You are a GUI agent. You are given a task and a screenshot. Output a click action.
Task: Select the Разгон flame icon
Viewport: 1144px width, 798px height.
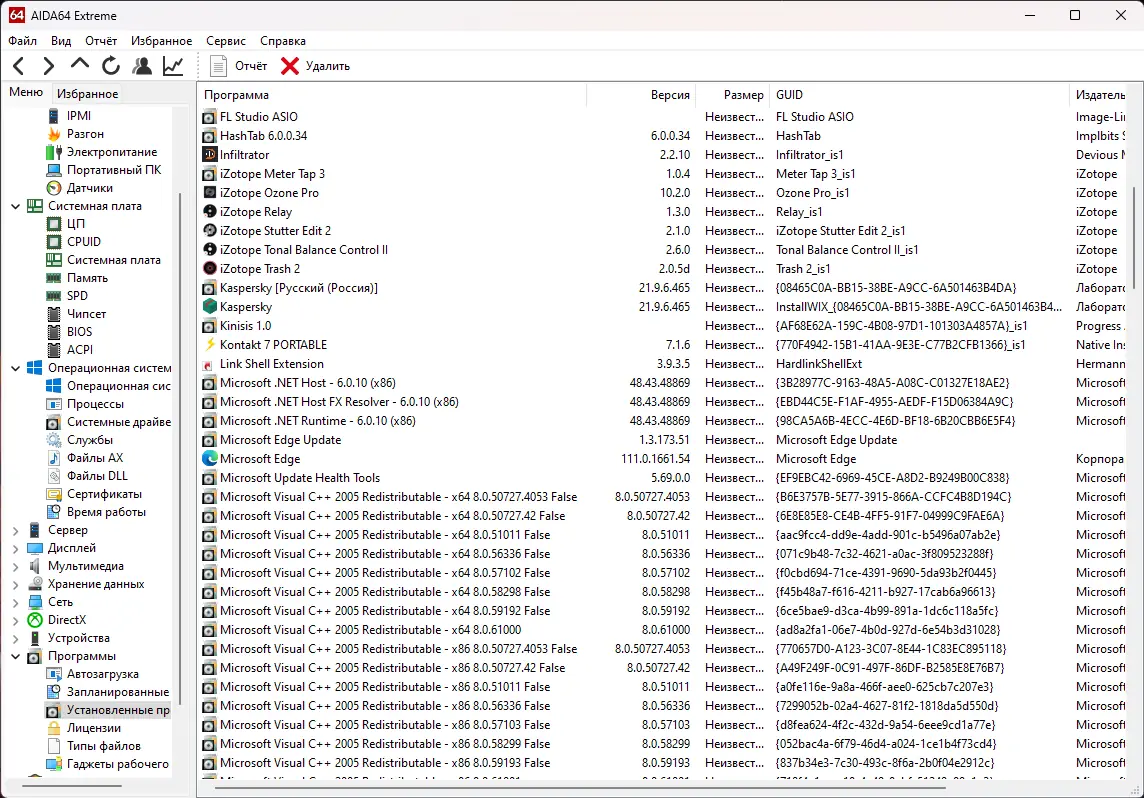tap(53, 134)
